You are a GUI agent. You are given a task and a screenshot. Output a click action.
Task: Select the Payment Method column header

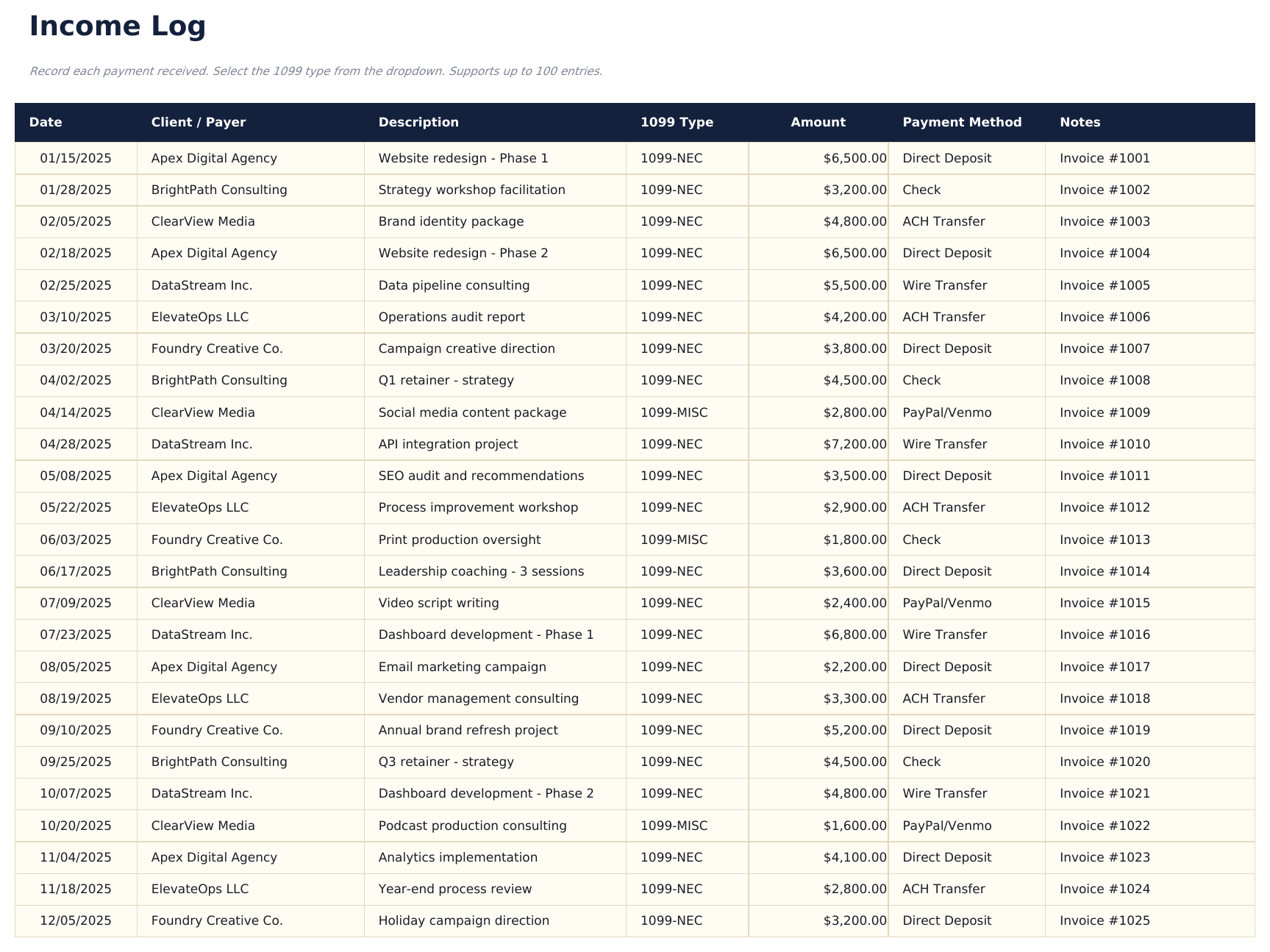pos(961,122)
